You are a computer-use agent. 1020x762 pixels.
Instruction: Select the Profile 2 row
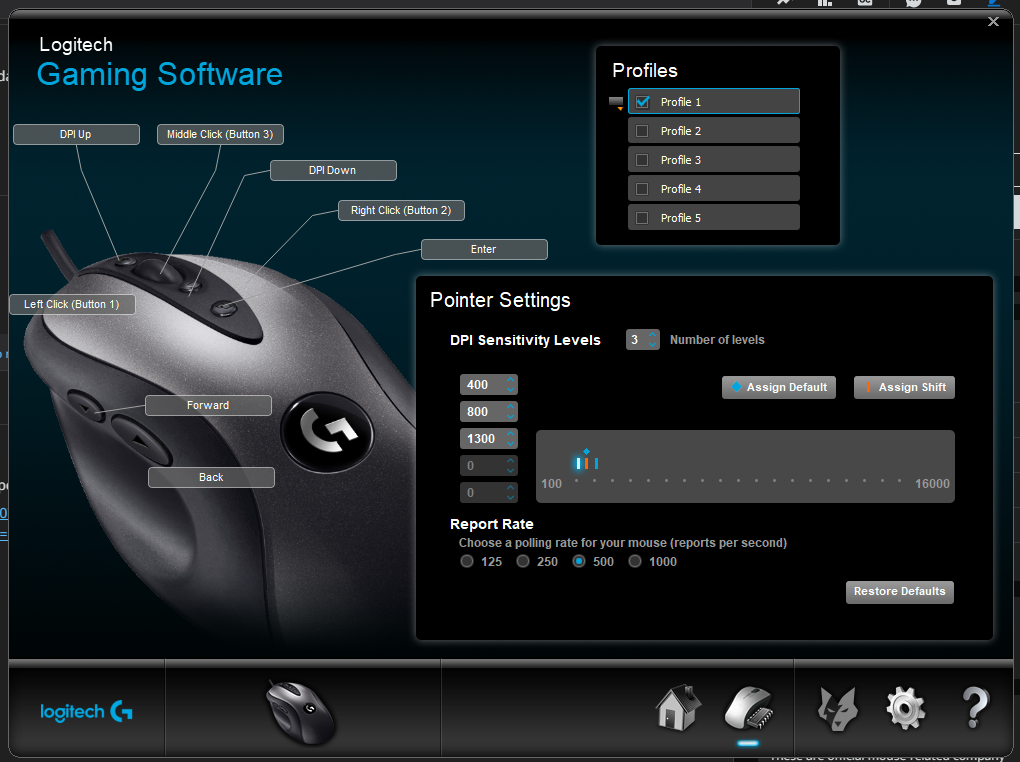(x=714, y=130)
